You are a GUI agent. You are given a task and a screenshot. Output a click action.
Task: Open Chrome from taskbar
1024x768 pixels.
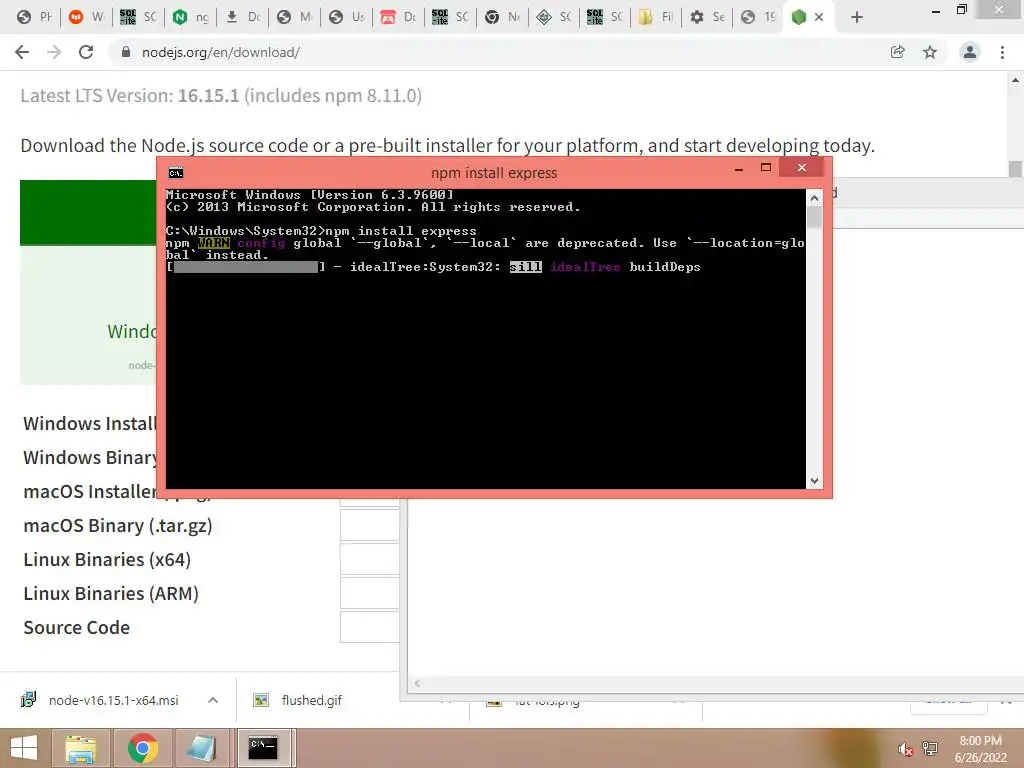click(x=142, y=748)
